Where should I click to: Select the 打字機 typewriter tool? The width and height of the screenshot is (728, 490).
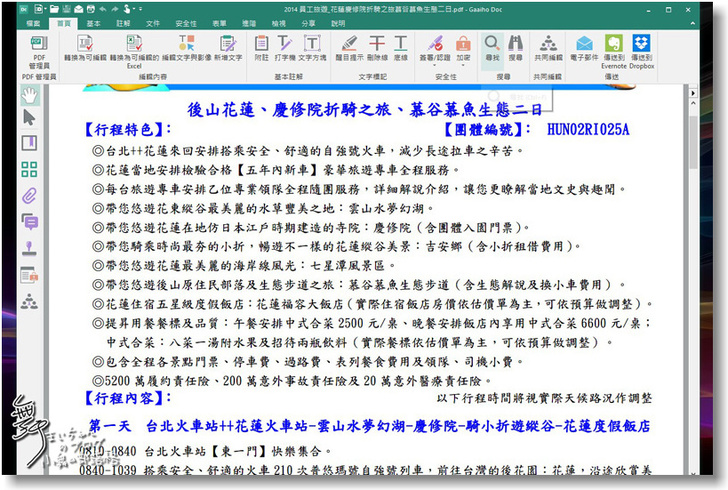(284, 48)
